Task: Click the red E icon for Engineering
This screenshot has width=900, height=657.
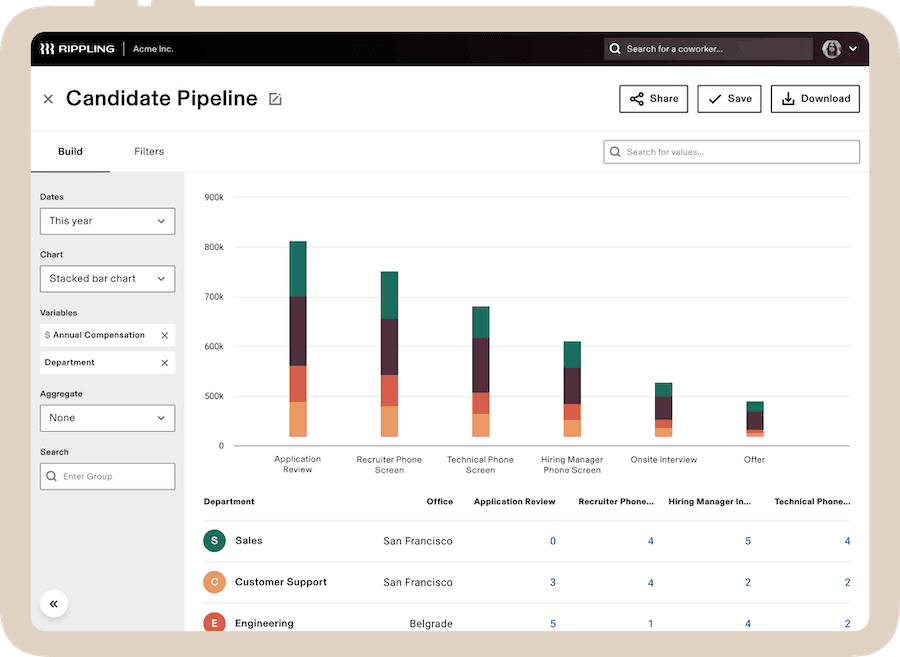Action: pos(214,622)
